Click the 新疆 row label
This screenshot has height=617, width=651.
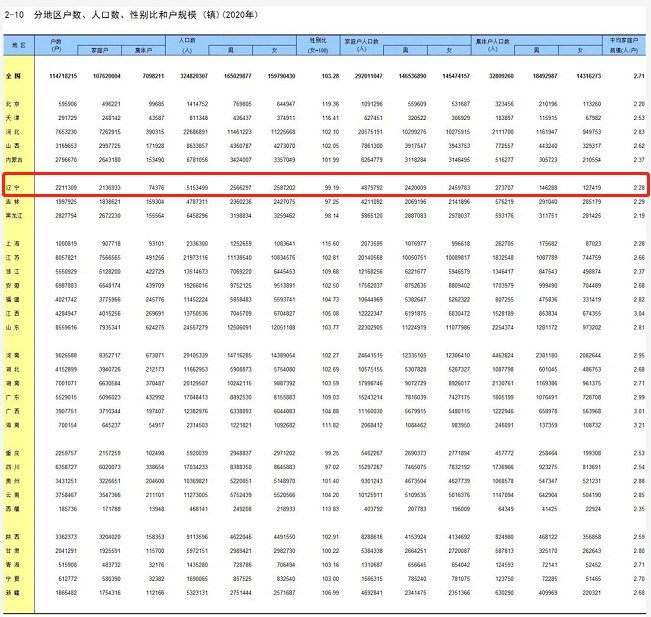click(x=13, y=593)
